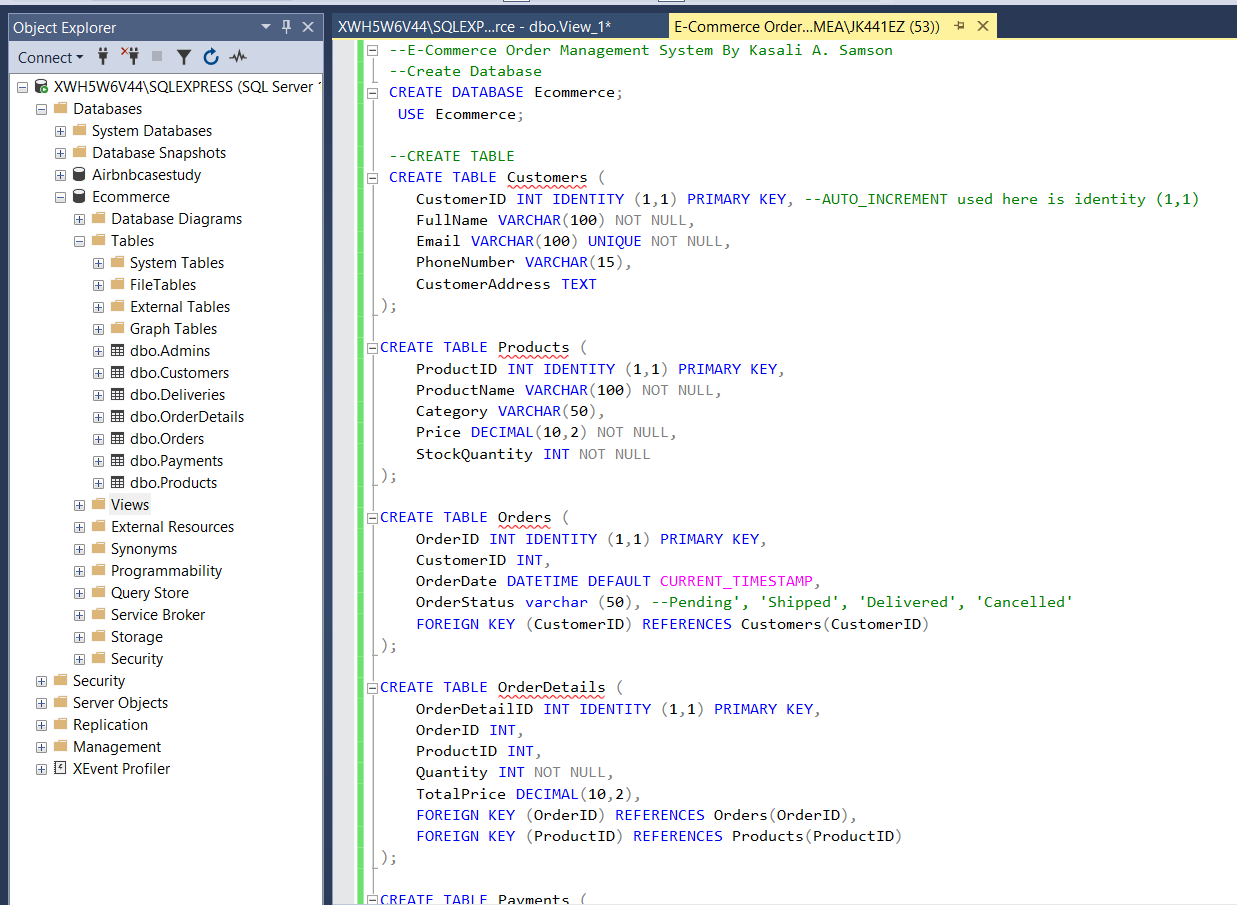This screenshot has width=1237, height=905.
Task: Pin the E-Commerce Order query tab
Action: (960, 27)
